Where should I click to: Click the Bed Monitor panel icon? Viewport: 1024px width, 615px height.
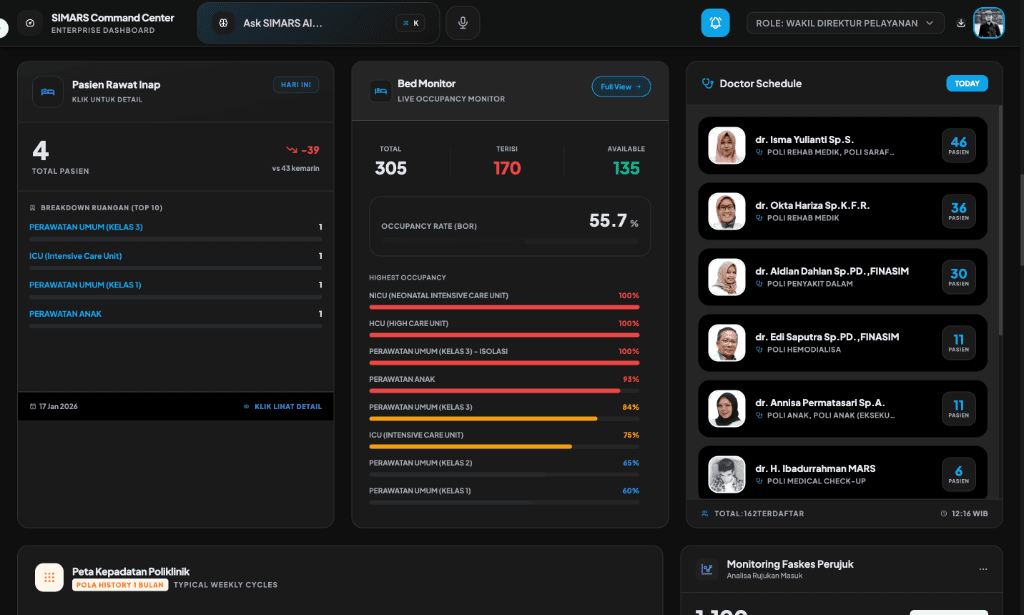point(380,91)
